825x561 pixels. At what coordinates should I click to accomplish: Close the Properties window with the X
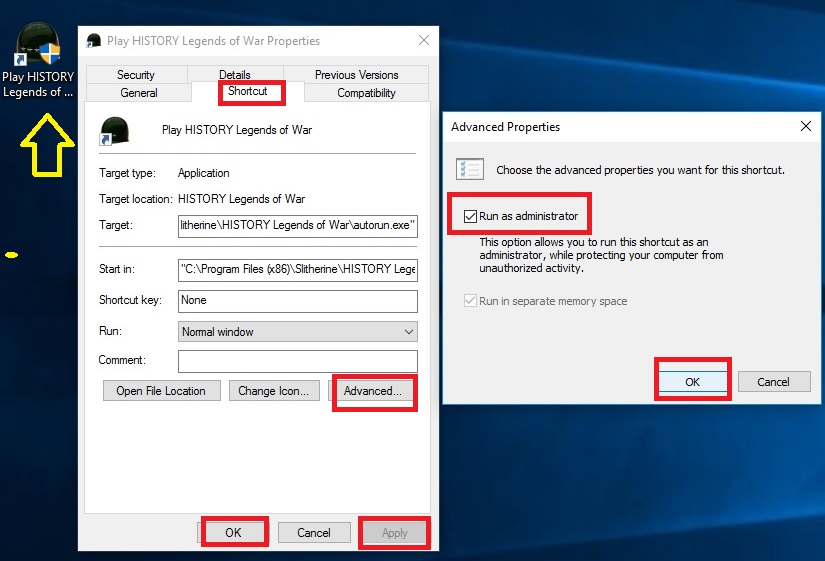pyautogui.click(x=424, y=40)
